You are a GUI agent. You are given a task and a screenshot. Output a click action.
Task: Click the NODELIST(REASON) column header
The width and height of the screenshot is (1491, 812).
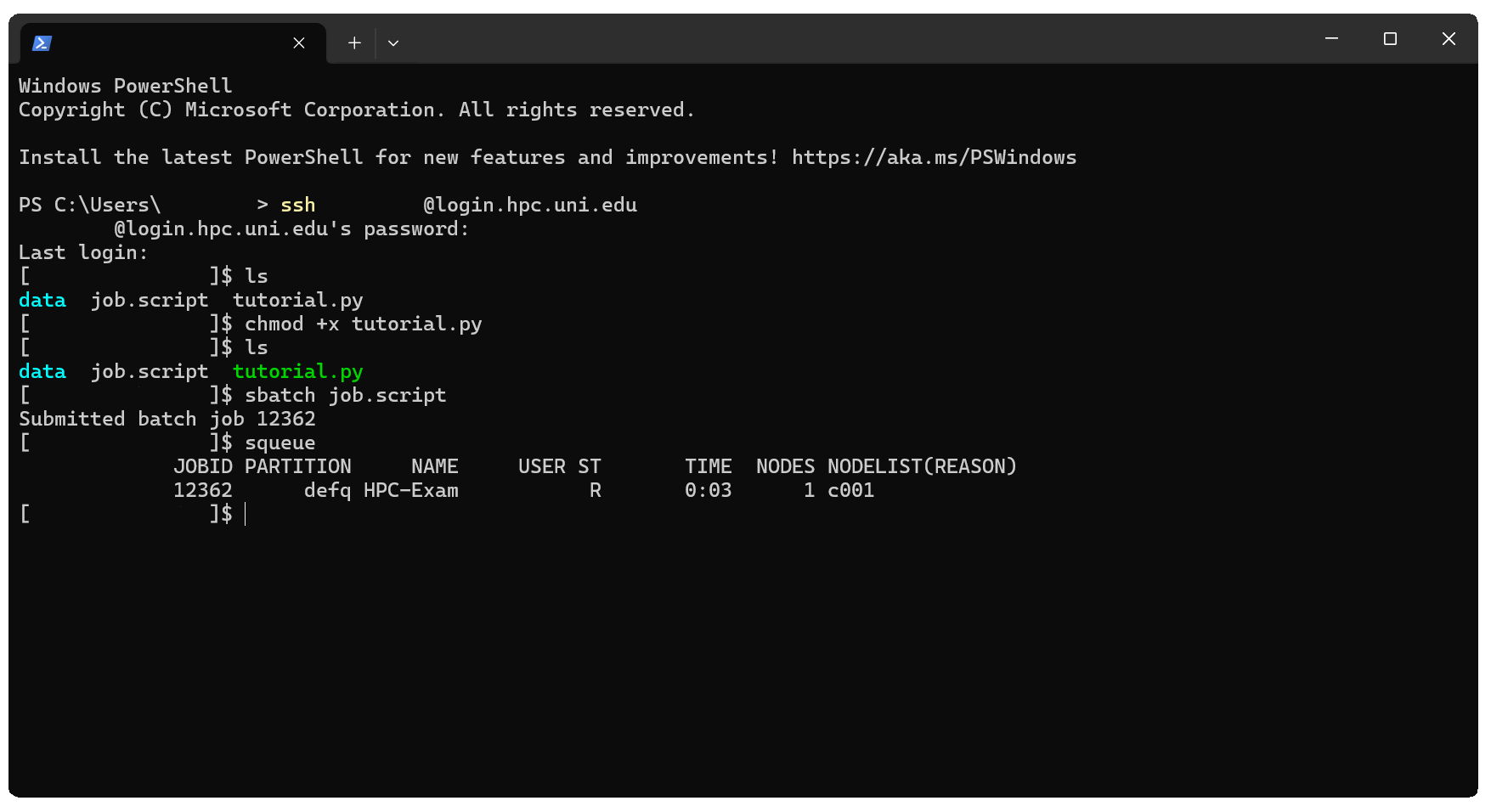click(922, 467)
